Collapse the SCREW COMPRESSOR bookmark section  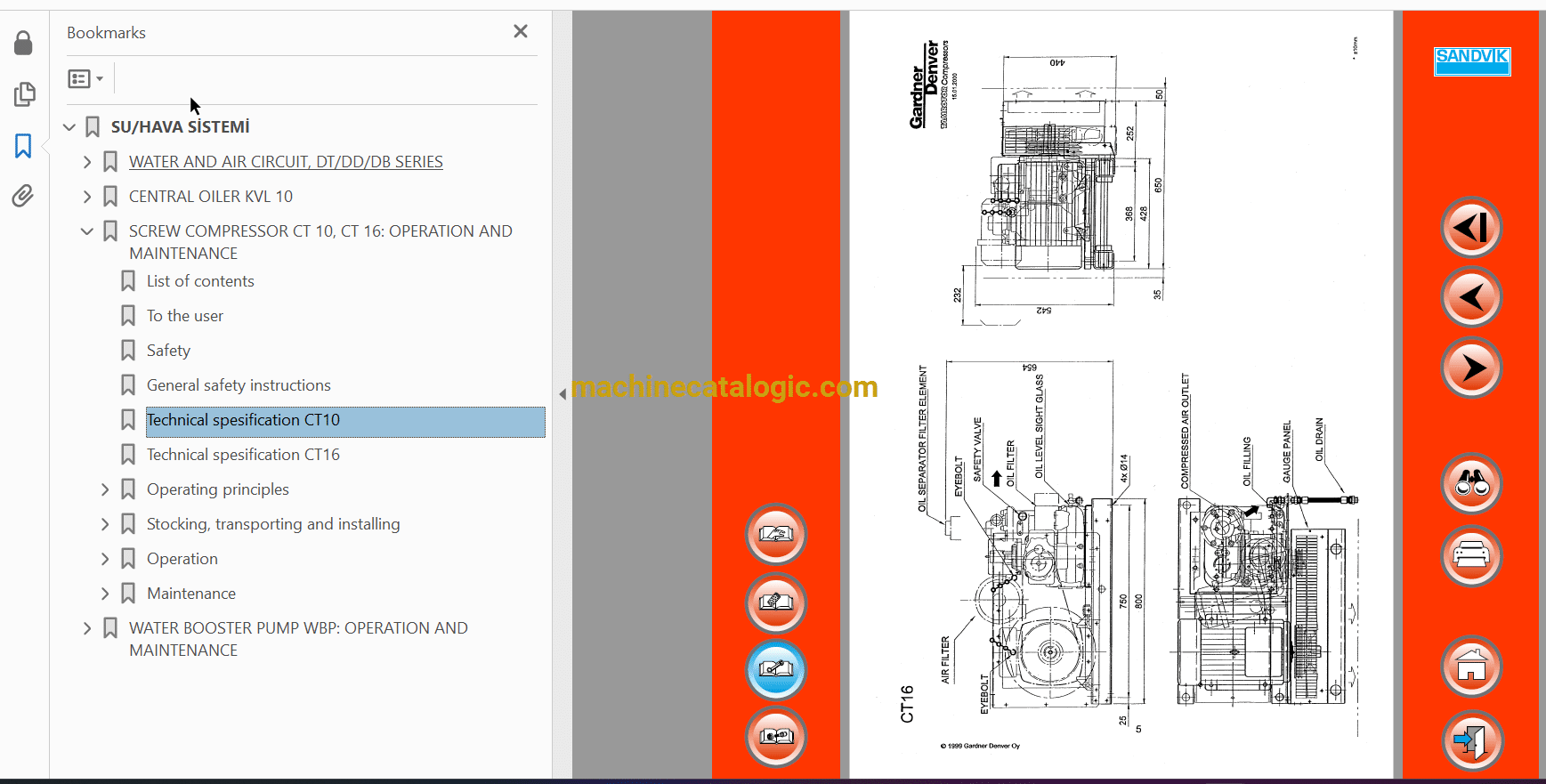pos(87,231)
